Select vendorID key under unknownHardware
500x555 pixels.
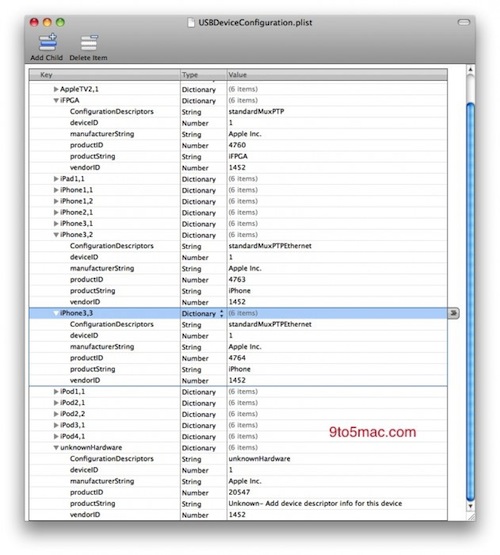click(x=85, y=515)
